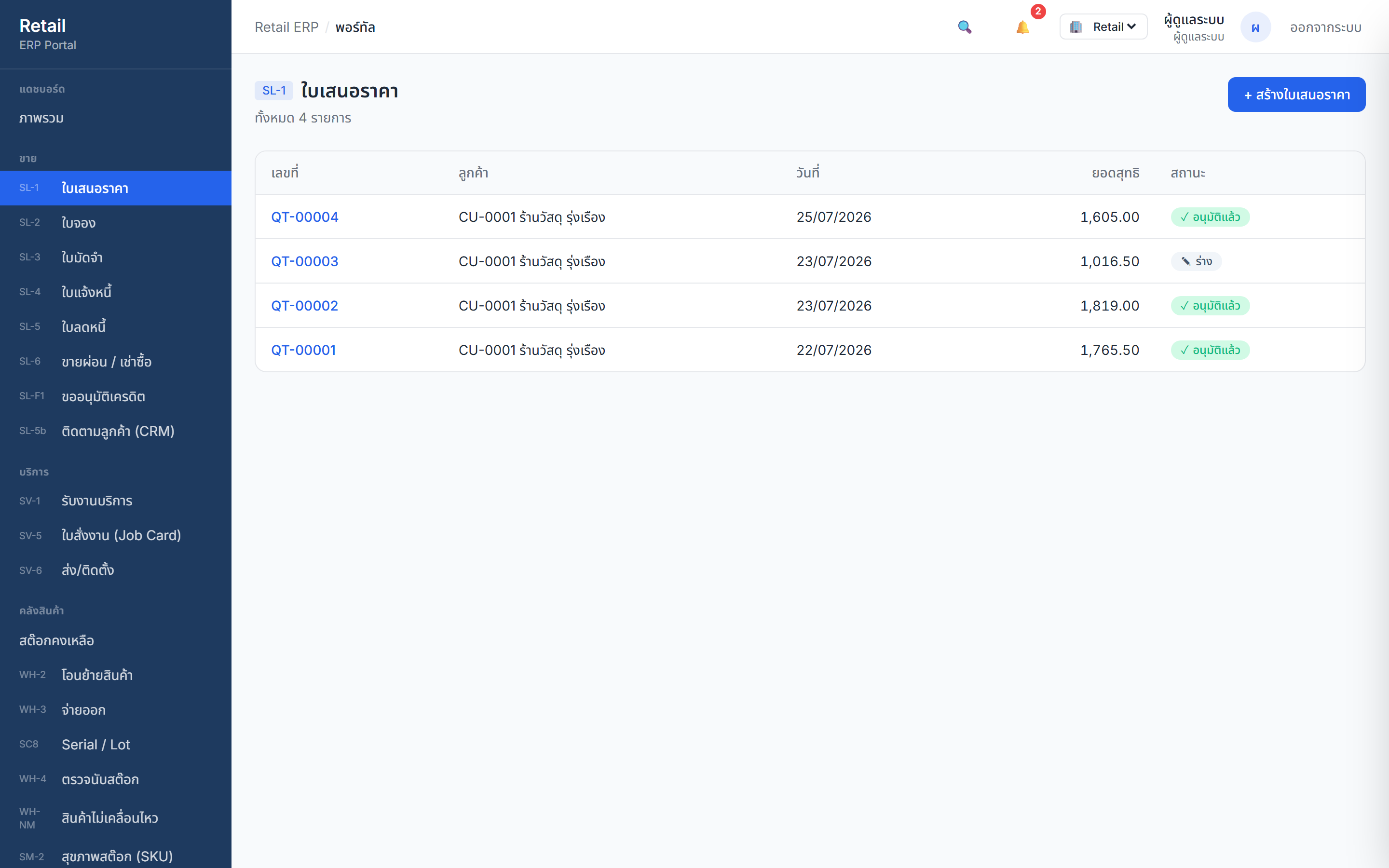This screenshot has height=868, width=1389.
Task: Click the user avatar circle
Action: pos(1255,27)
